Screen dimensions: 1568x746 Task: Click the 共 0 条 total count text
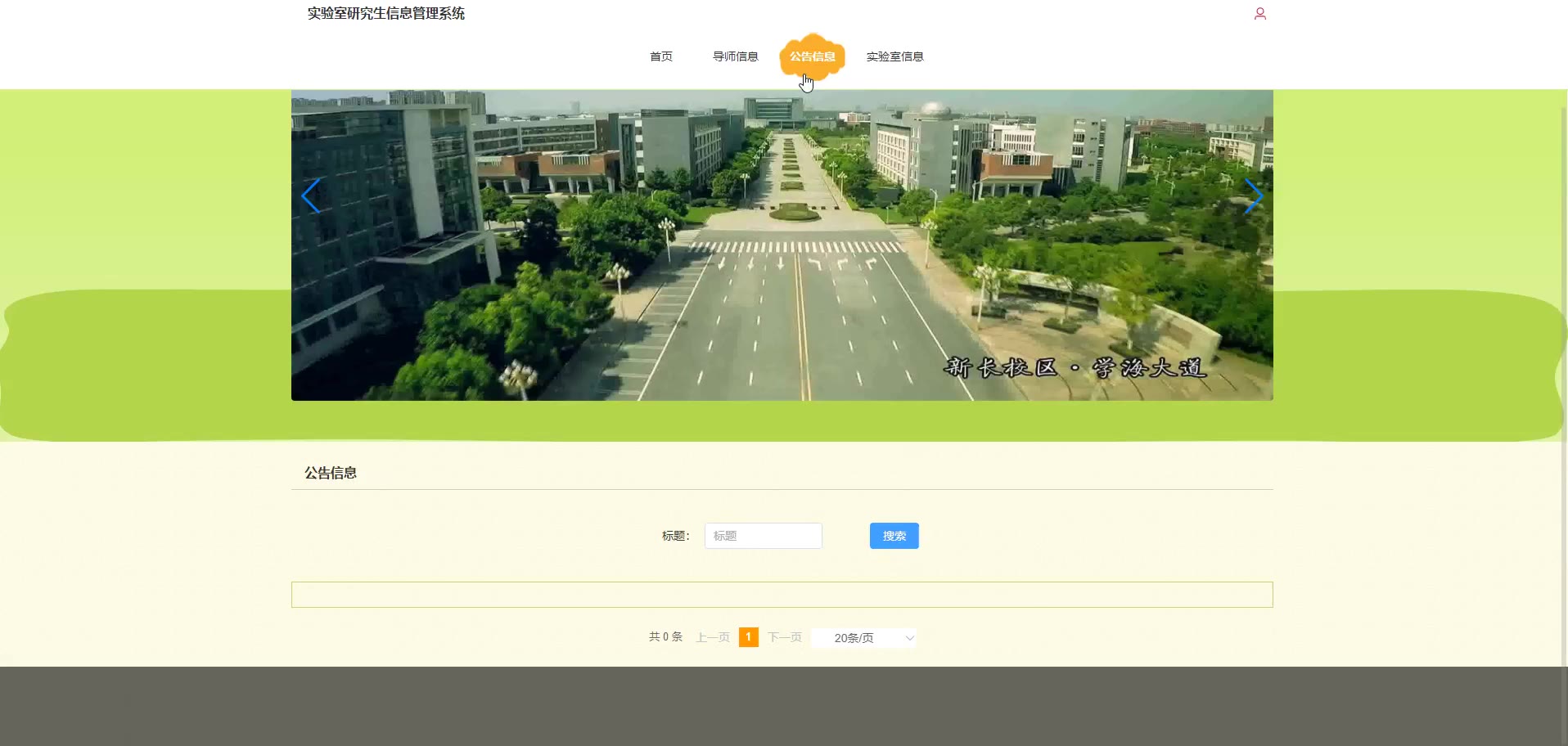coord(665,636)
